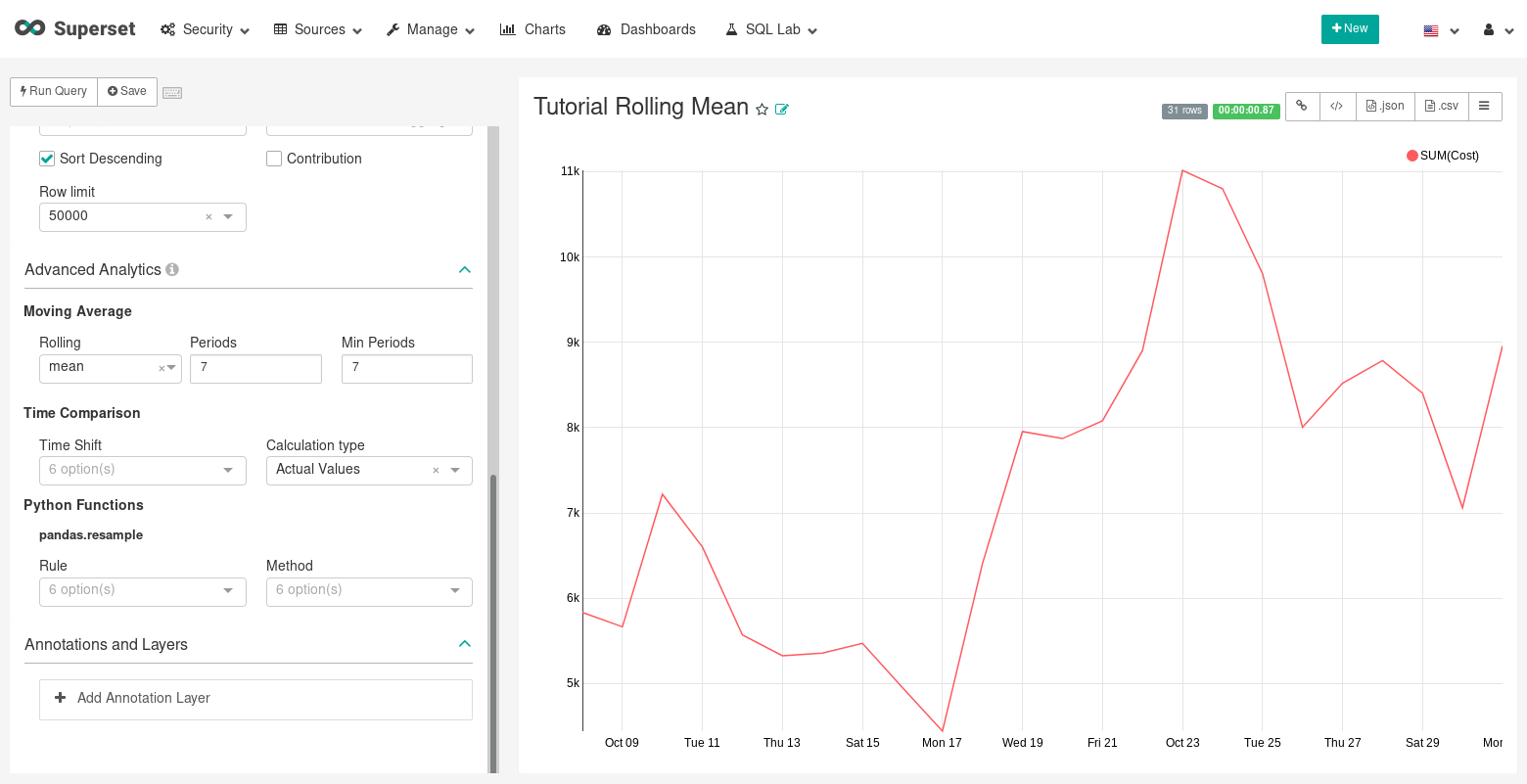The width and height of the screenshot is (1527, 784).
Task: Enable the Contribution checkbox
Action: coord(274,159)
